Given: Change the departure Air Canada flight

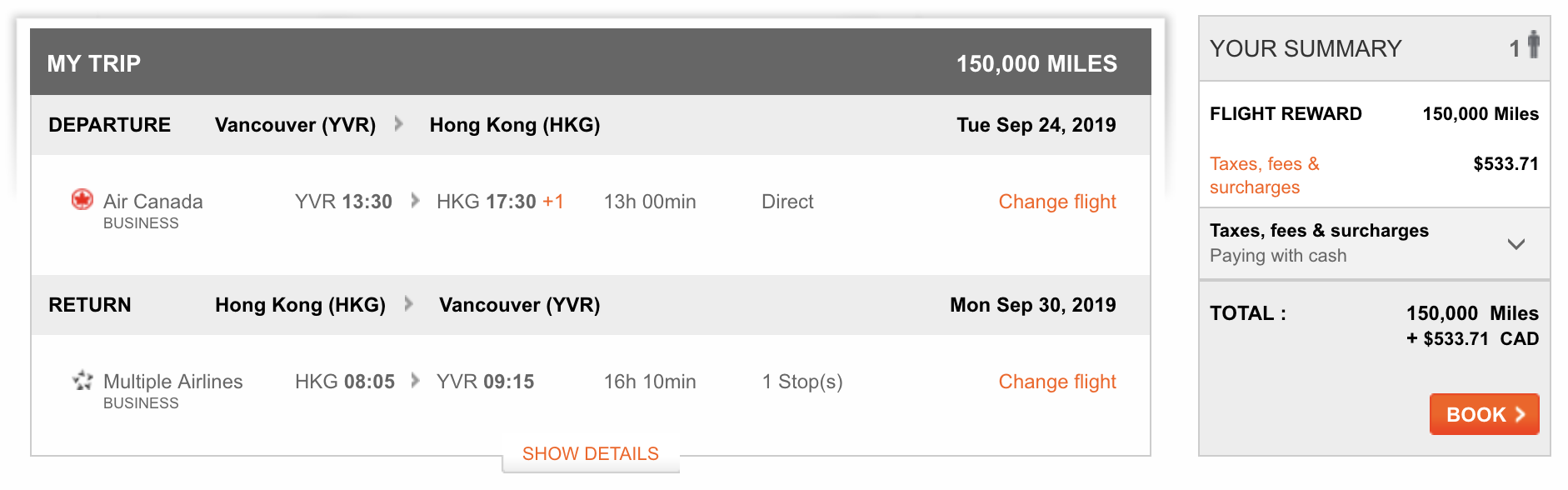Looking at the screenshot, I should click(1057, 202).
